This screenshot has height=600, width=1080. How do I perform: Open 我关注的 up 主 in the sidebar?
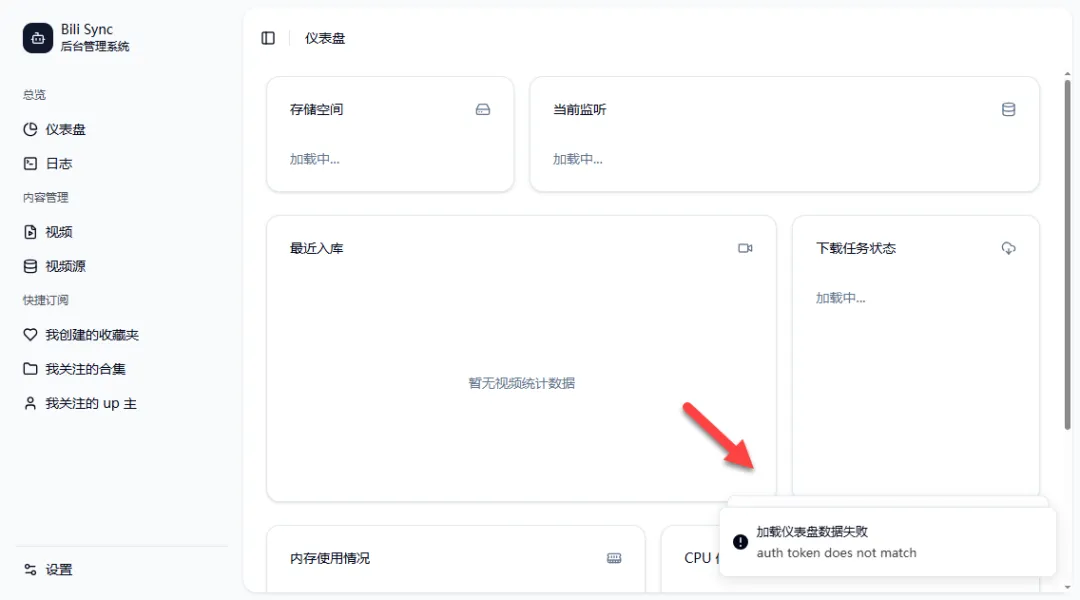(121, 403)
